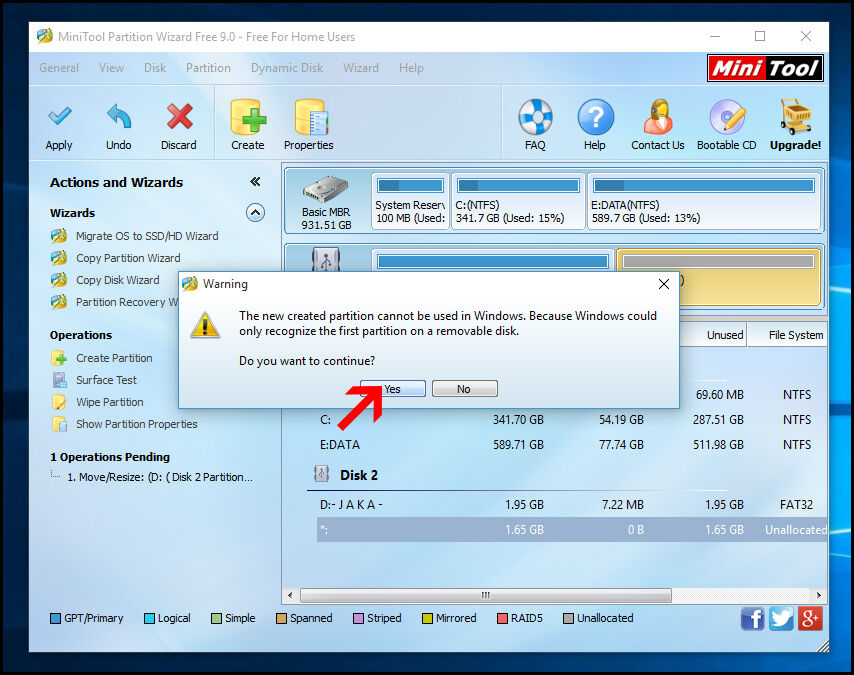Click the Migrate OS to SSD/HD Wizard icon
854x675 pixels.
click(x=59, y=236)
